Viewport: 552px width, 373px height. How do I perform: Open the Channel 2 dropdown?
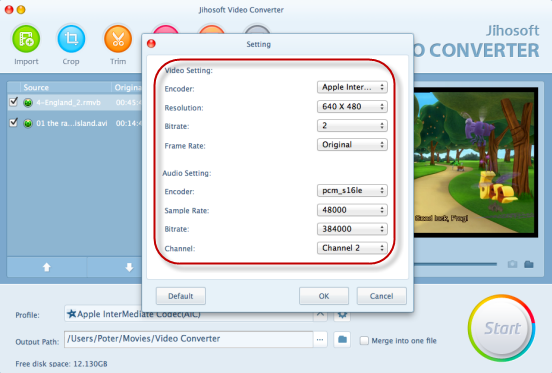352,248
